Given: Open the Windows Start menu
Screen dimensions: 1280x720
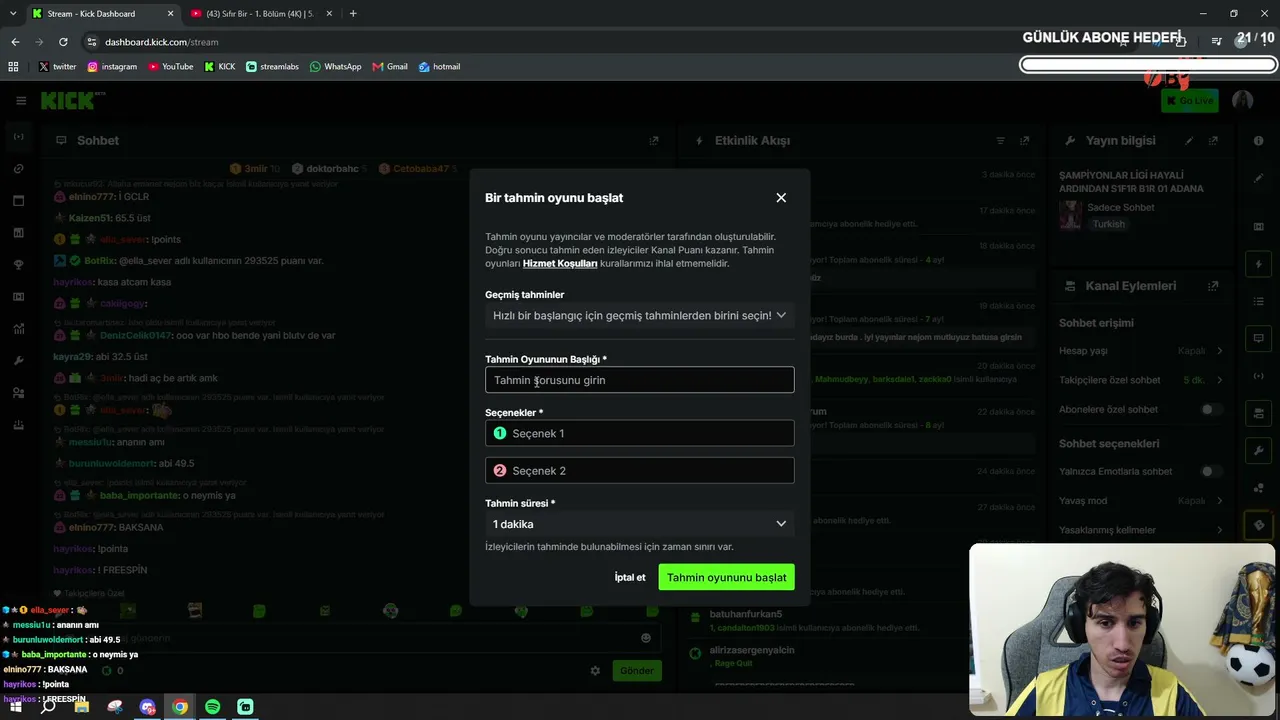Looking at the screenshot, I should 15,707.
